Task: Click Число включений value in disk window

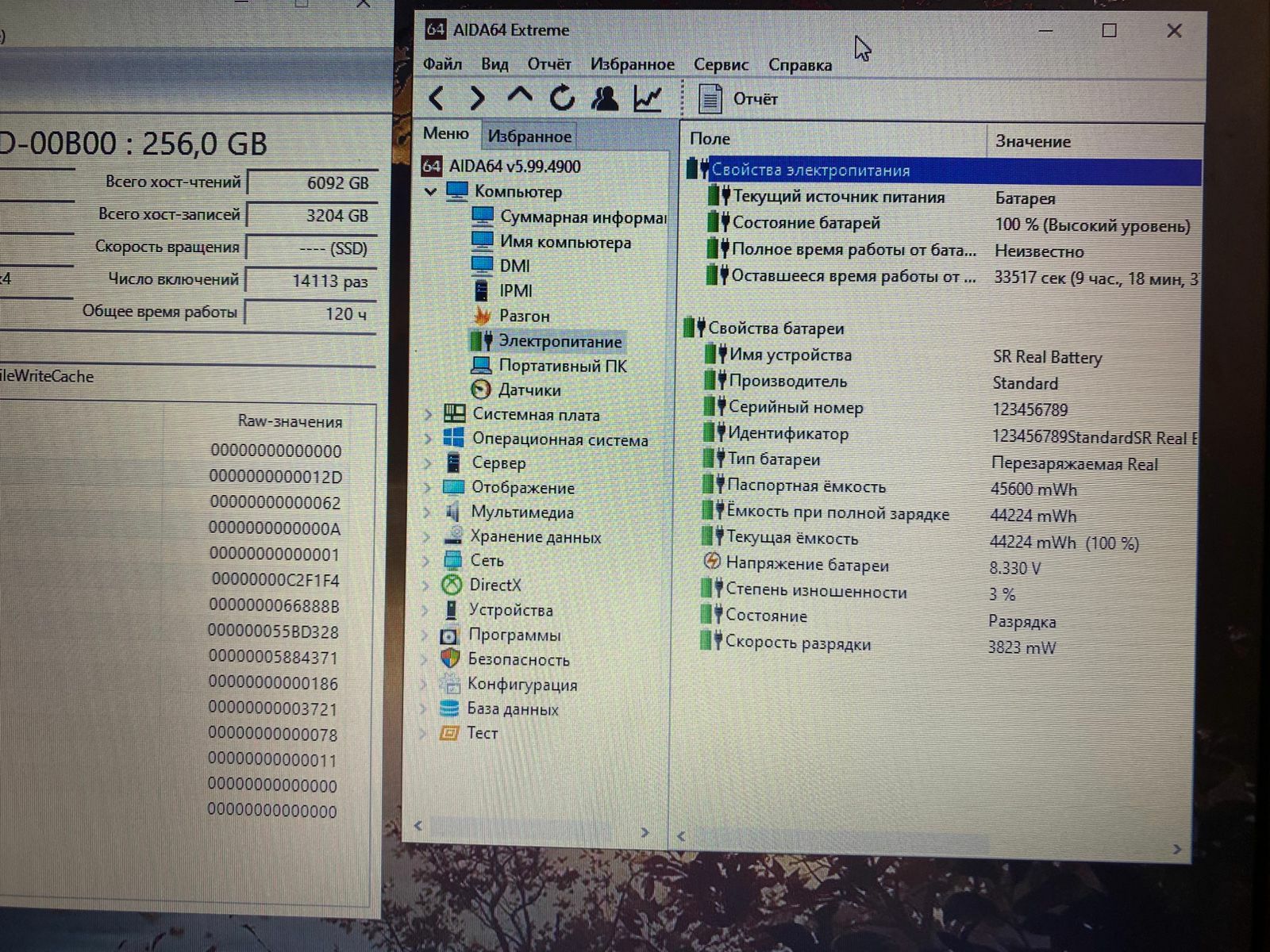Action: click(312, 281)
